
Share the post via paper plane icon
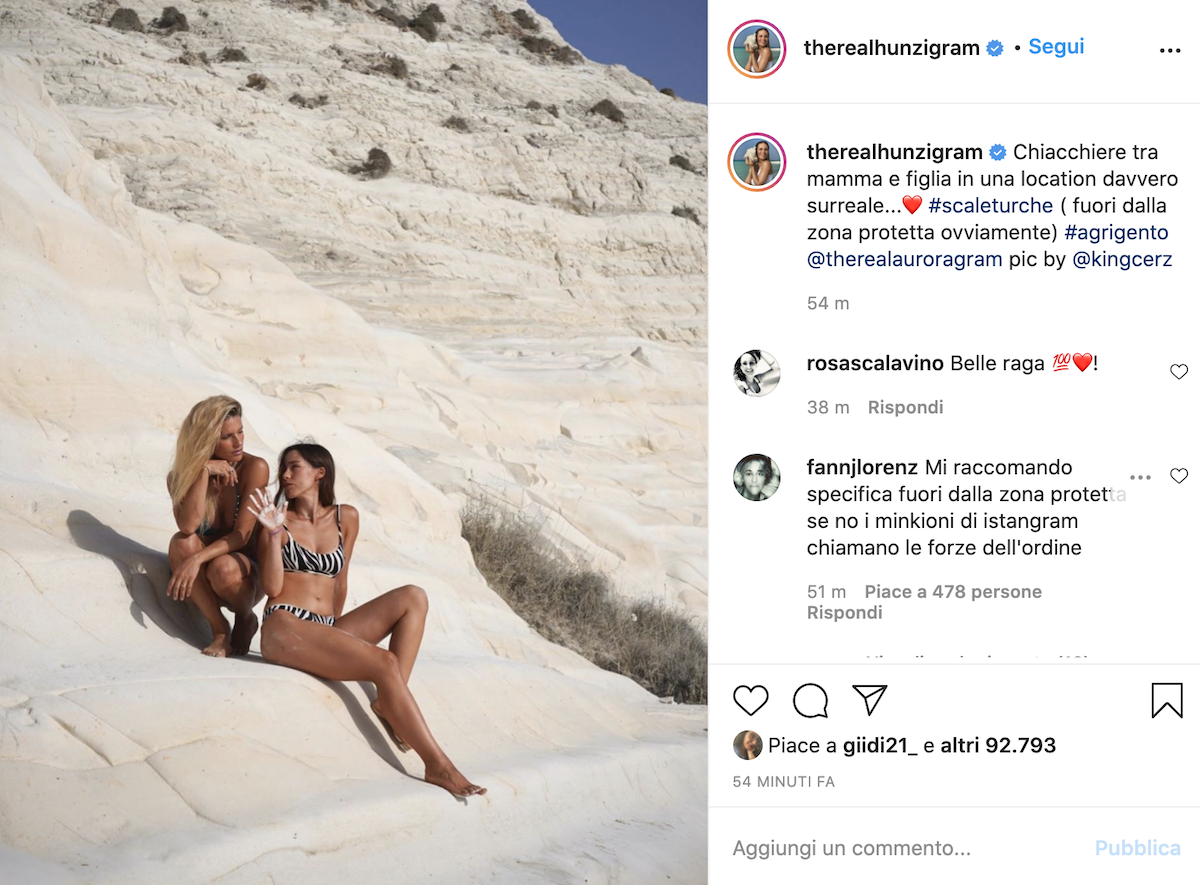coord(870,700)
